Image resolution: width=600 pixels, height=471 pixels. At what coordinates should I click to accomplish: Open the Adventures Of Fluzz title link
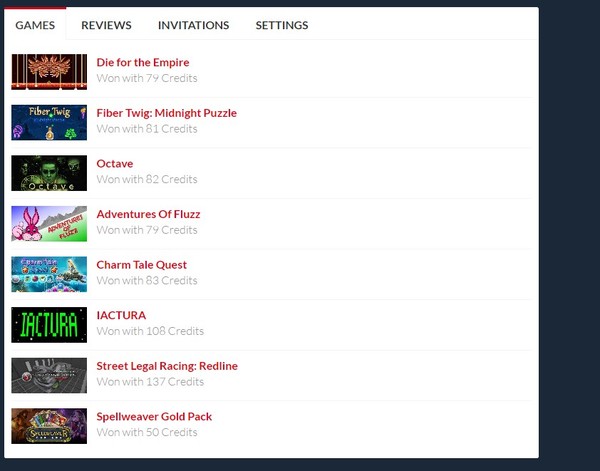point(148,214)
